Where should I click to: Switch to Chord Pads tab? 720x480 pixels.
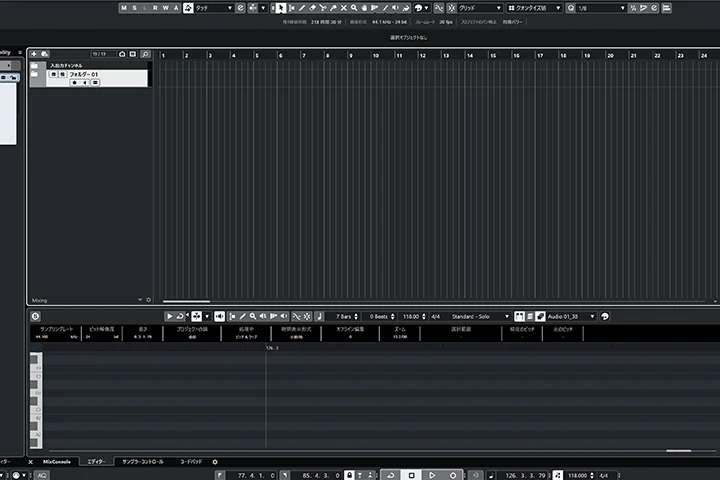(191, 462)
